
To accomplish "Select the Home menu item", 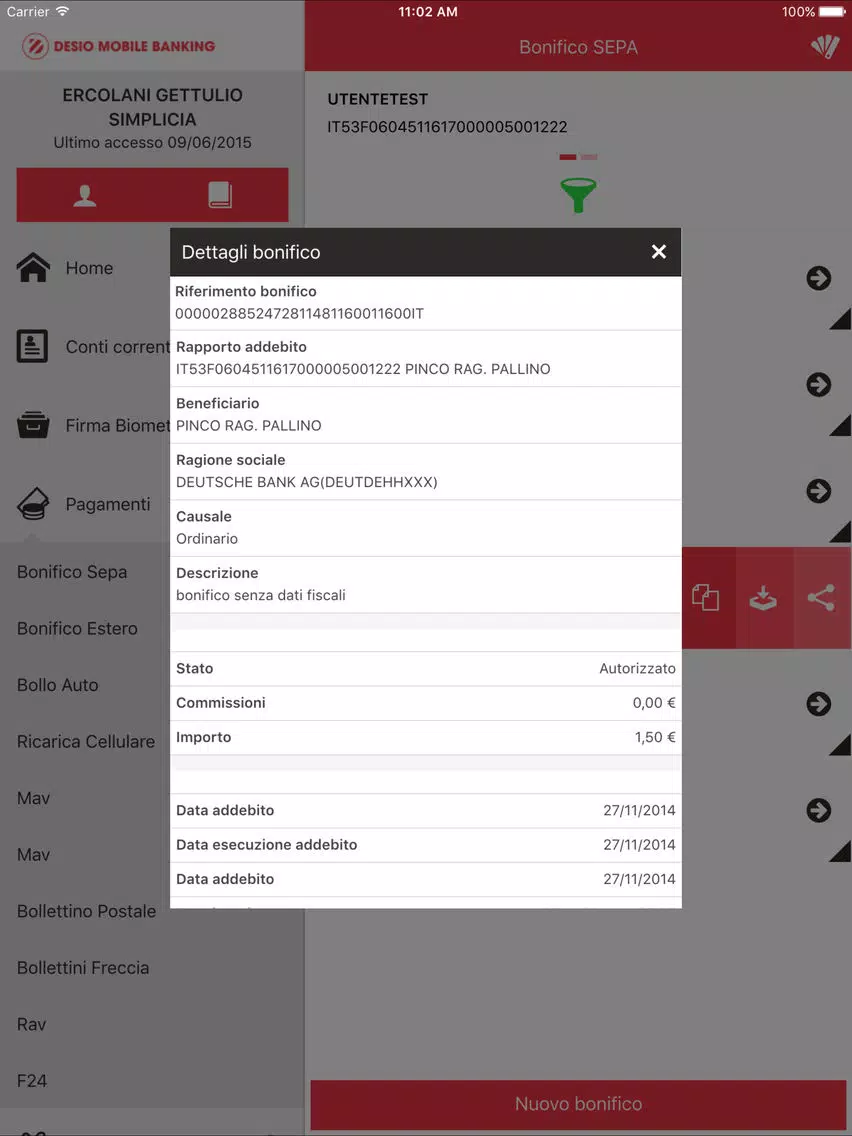I will point(89,268).
